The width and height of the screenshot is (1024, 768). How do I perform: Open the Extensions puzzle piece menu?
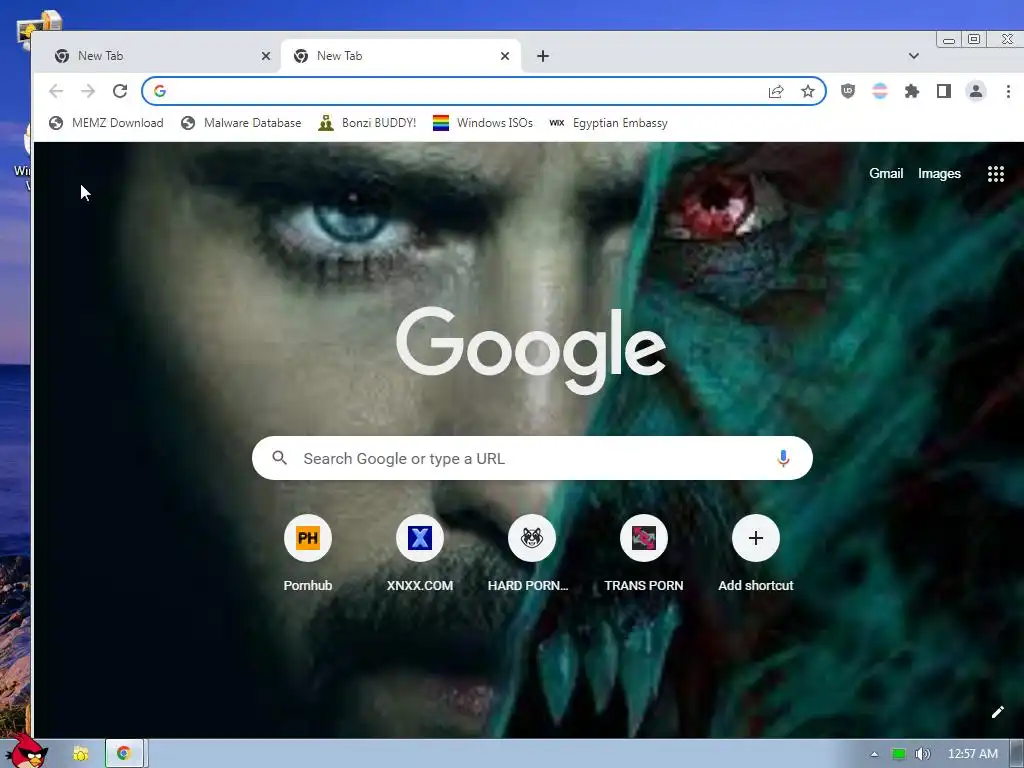912,91
